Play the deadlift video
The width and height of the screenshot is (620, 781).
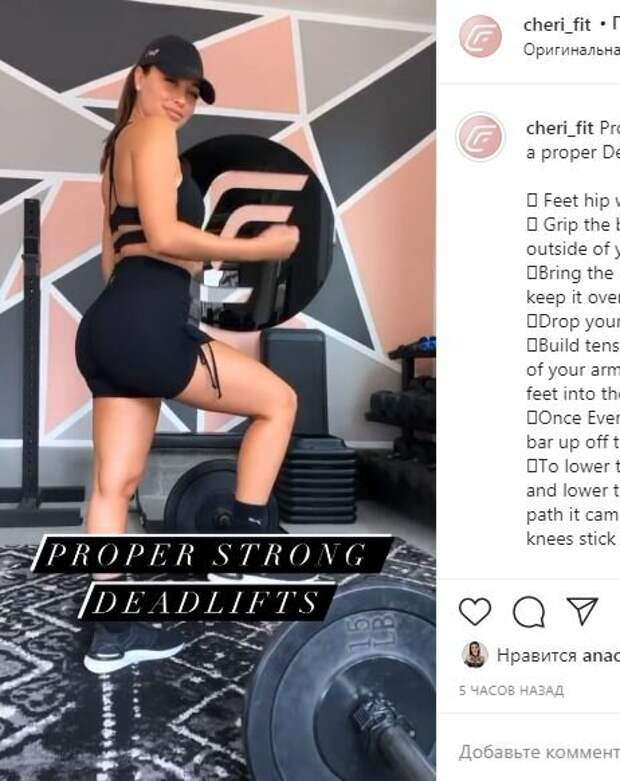[x=218, y=390]
